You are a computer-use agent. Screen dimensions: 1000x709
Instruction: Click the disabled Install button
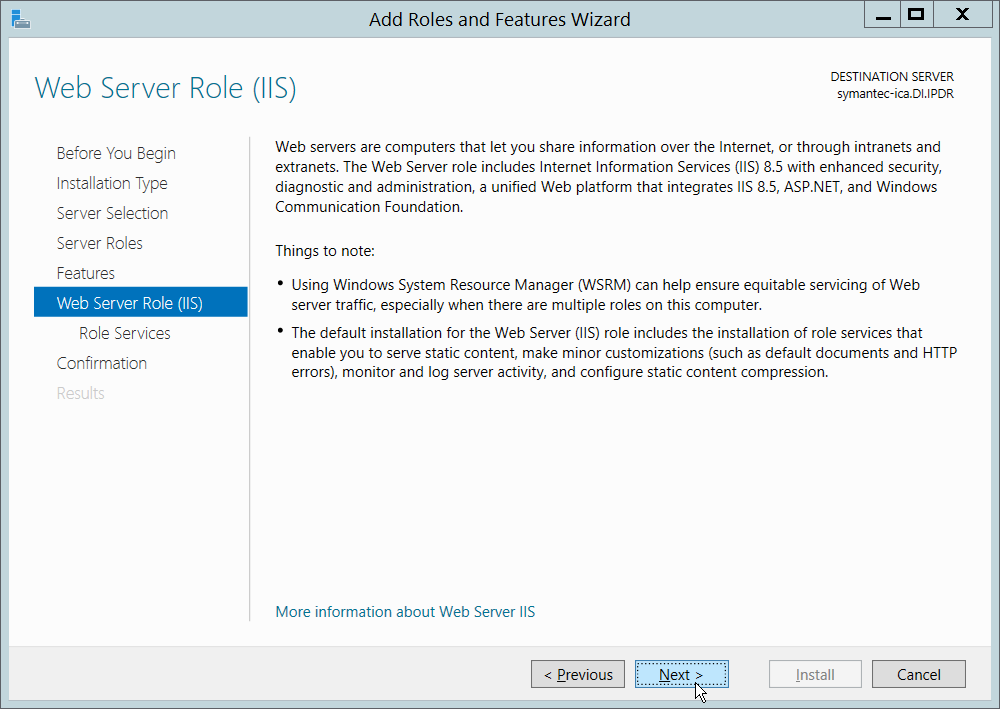point(815,675)
